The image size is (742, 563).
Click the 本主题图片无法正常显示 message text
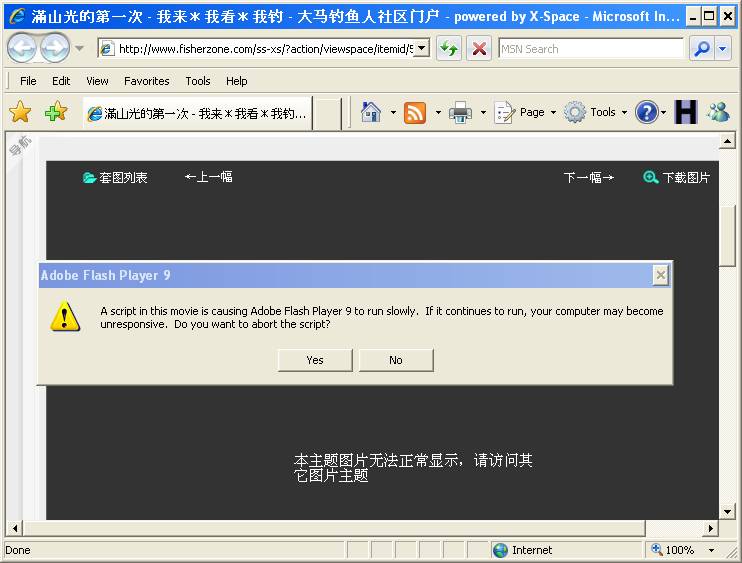click(413, 468)
